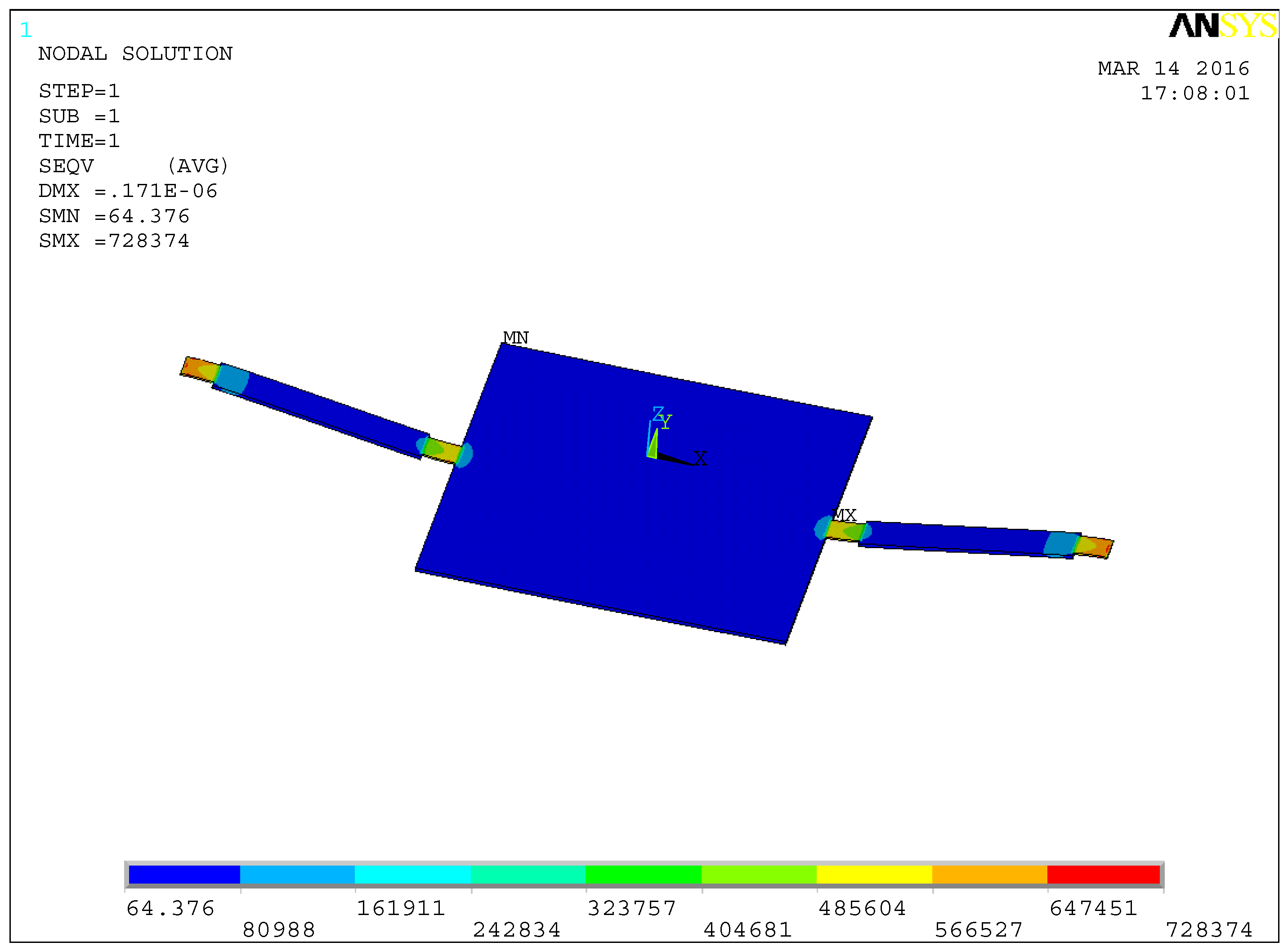Screen dimensions: 1288x951
Task: Click the ANSYS logo in the corner
Action: point(1222,26)
